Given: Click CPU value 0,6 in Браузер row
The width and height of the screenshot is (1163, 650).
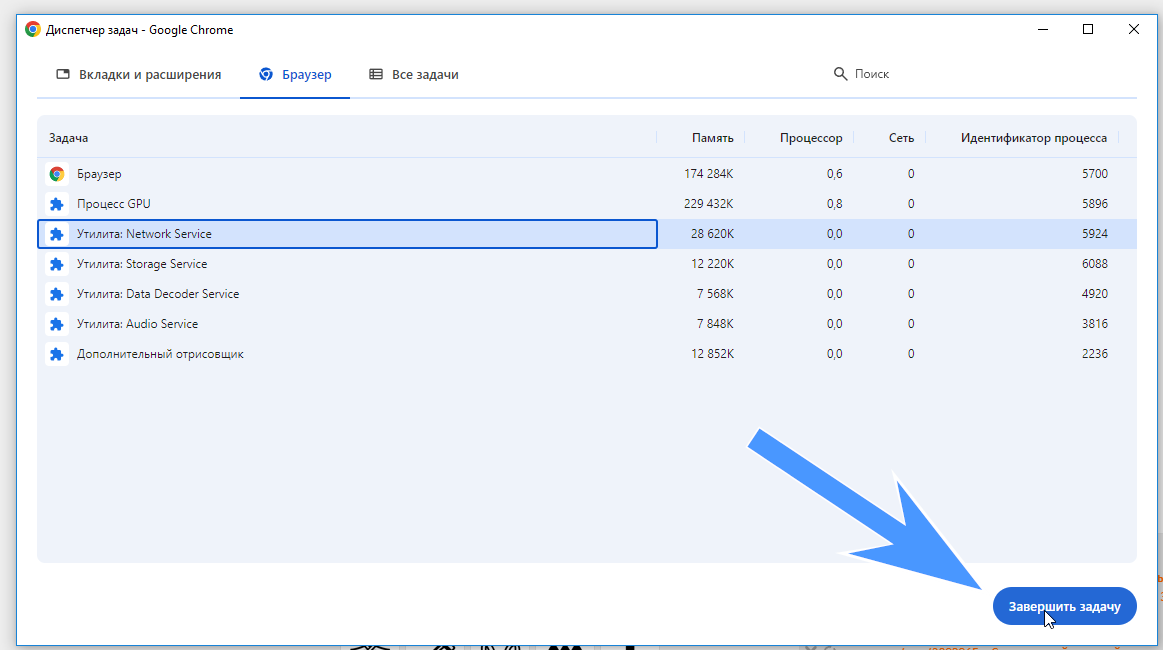Looking at the screenshot, I should pos(834,174).
